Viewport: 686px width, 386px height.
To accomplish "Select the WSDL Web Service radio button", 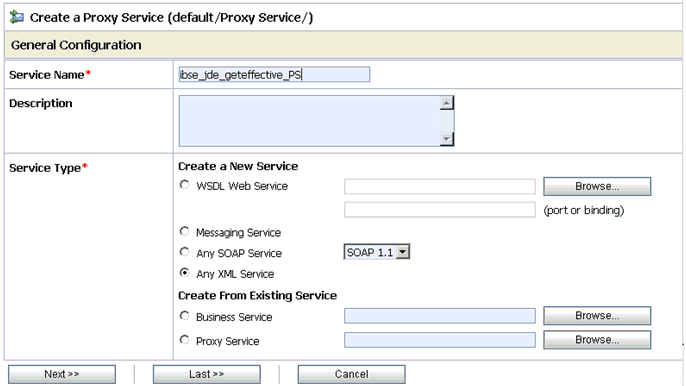I will (185, 185).
